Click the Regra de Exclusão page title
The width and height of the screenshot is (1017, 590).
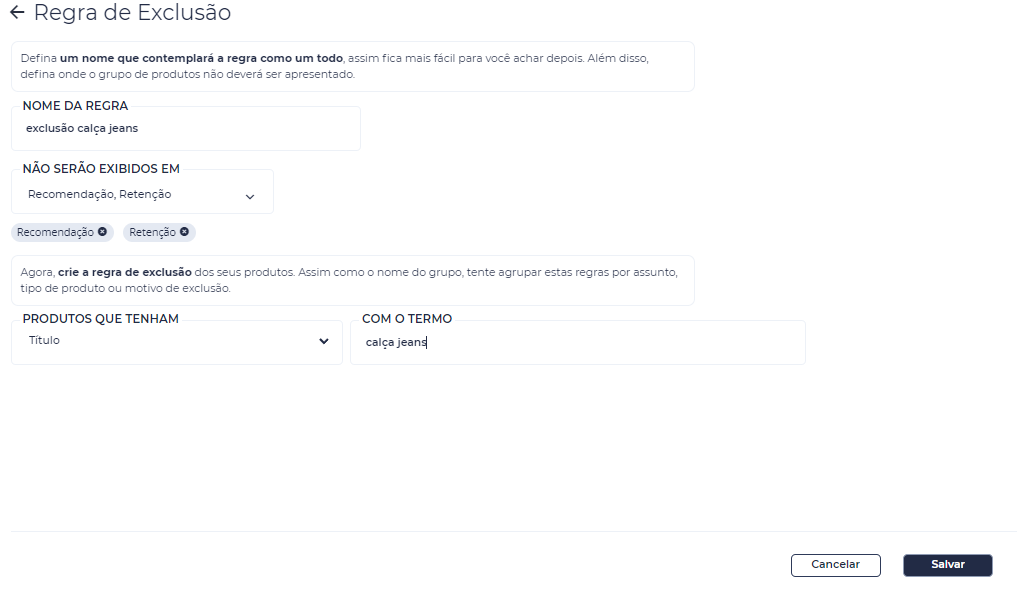click(132, 12)
